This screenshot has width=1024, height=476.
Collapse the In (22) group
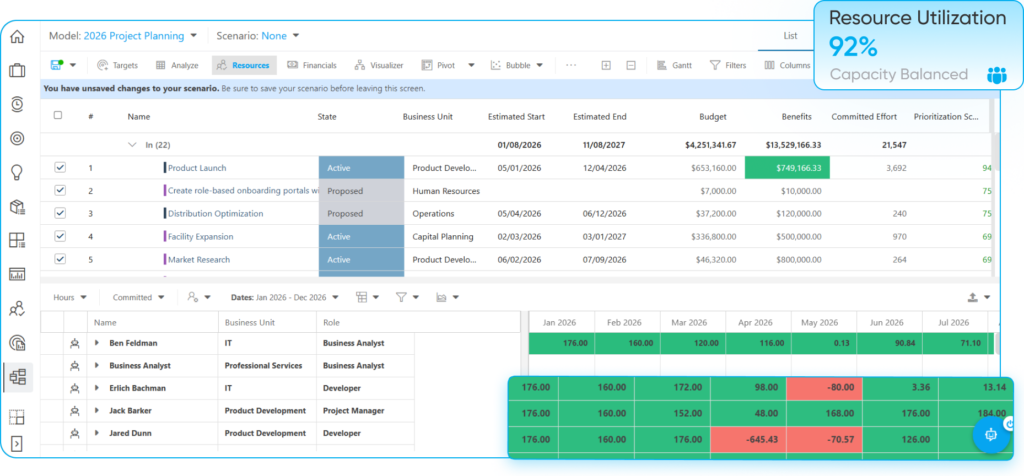tap(133, 145)
